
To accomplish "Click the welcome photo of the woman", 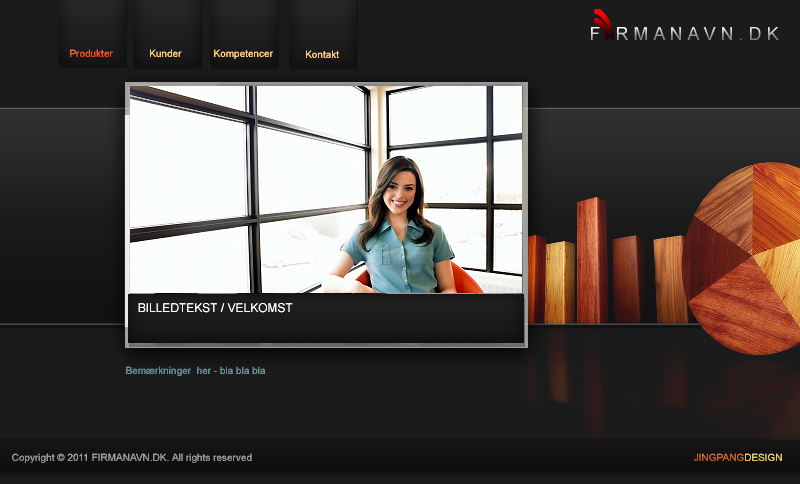I will click(x=326, y=189).
